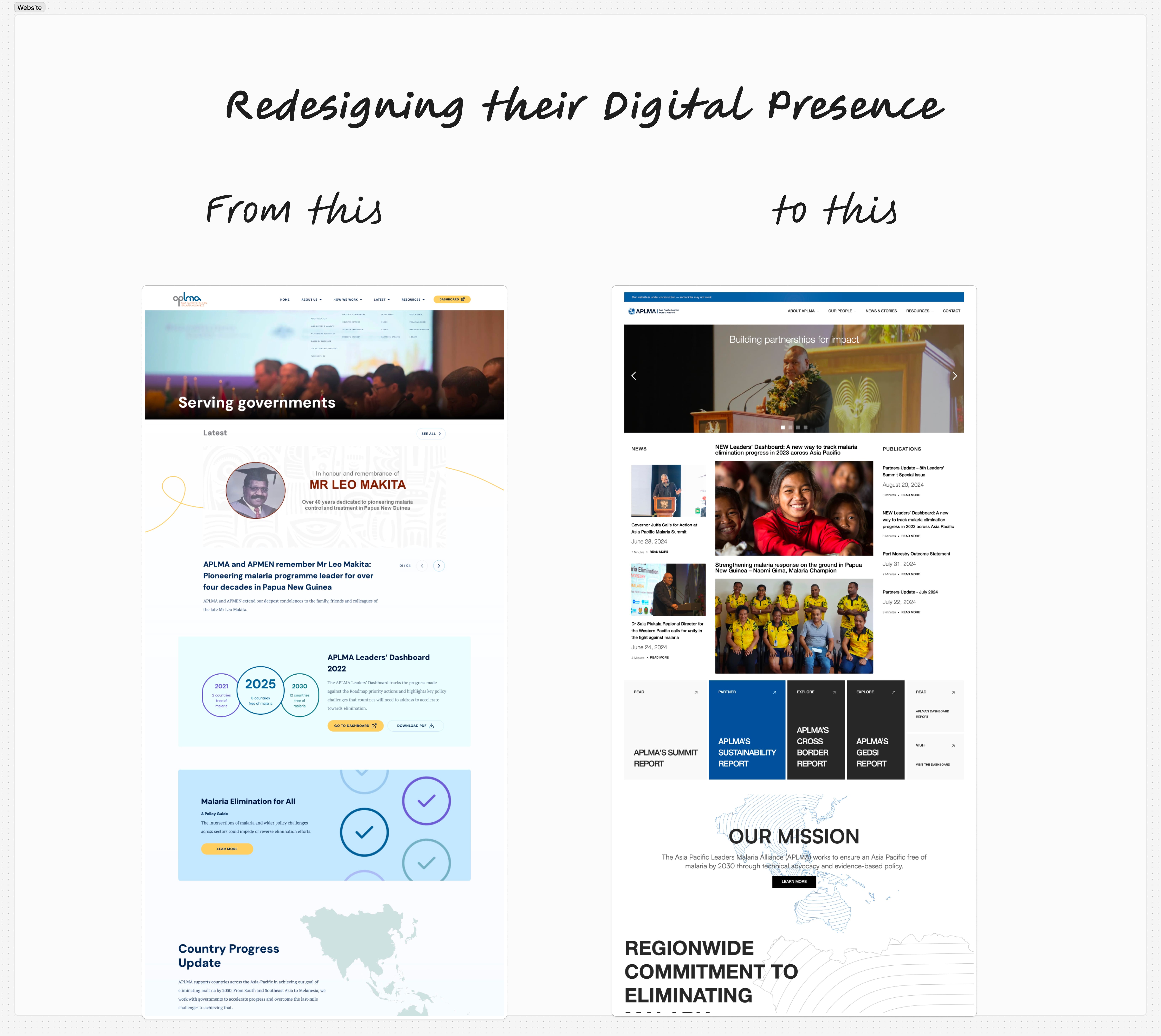Click the PUBLICATIONS section label
1161x1036 pixels.
pyautogui.click(x=902, y=449)
